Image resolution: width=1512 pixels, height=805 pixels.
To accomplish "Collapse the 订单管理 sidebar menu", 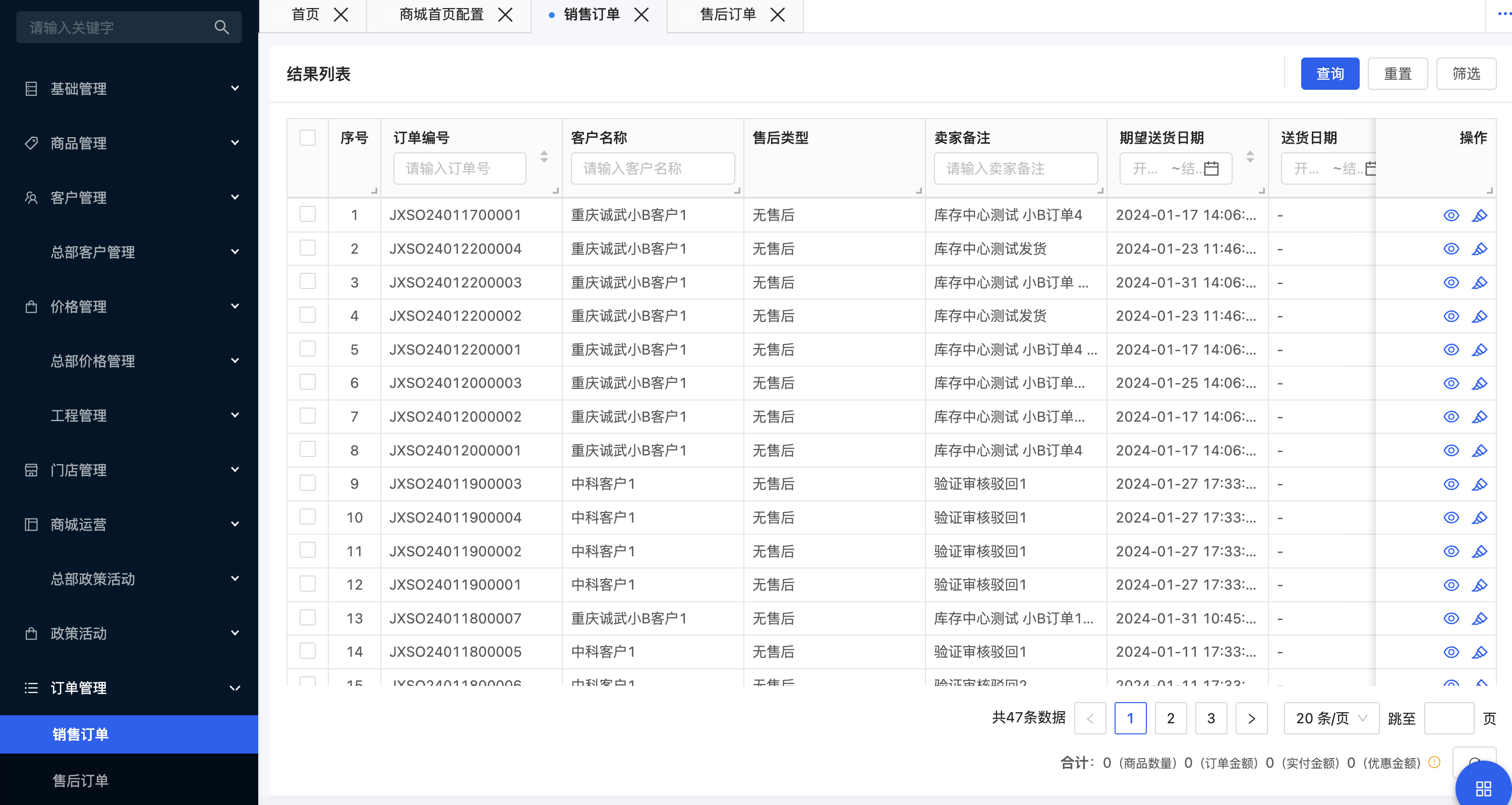I will pos(129,687).
